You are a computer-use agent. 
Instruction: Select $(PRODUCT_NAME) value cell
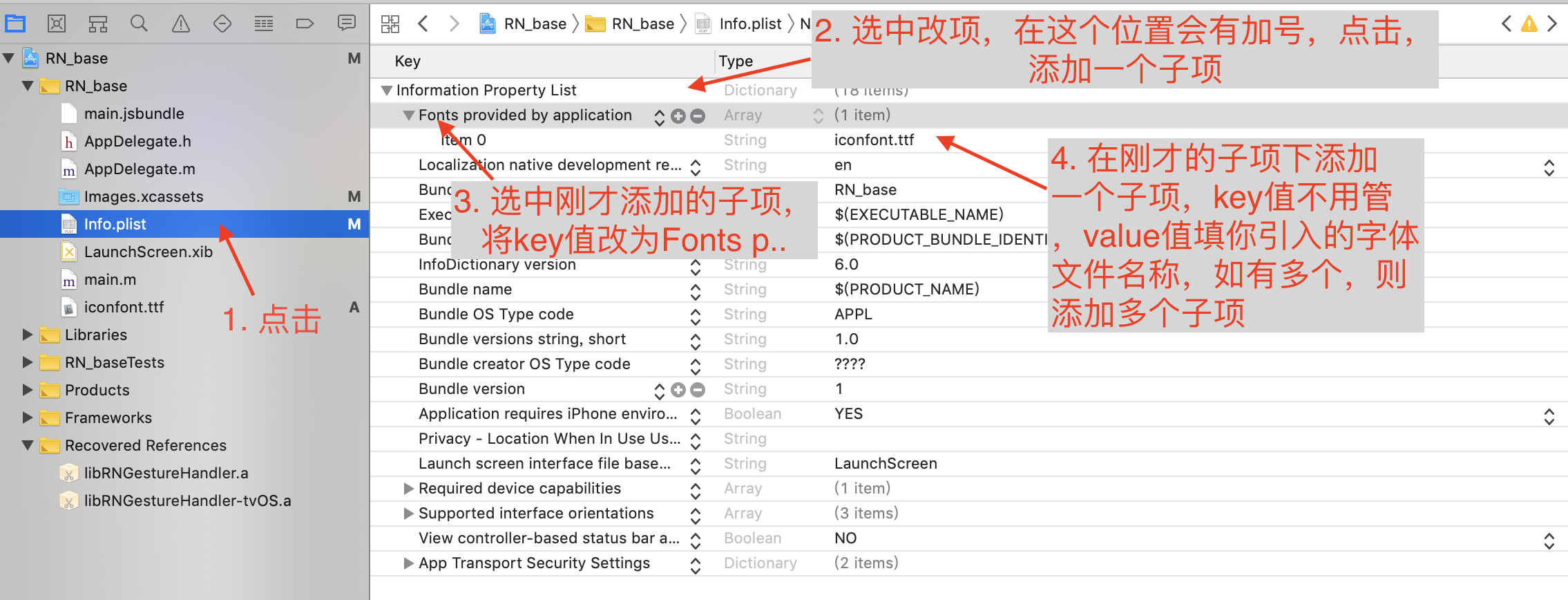coord(907,290)
